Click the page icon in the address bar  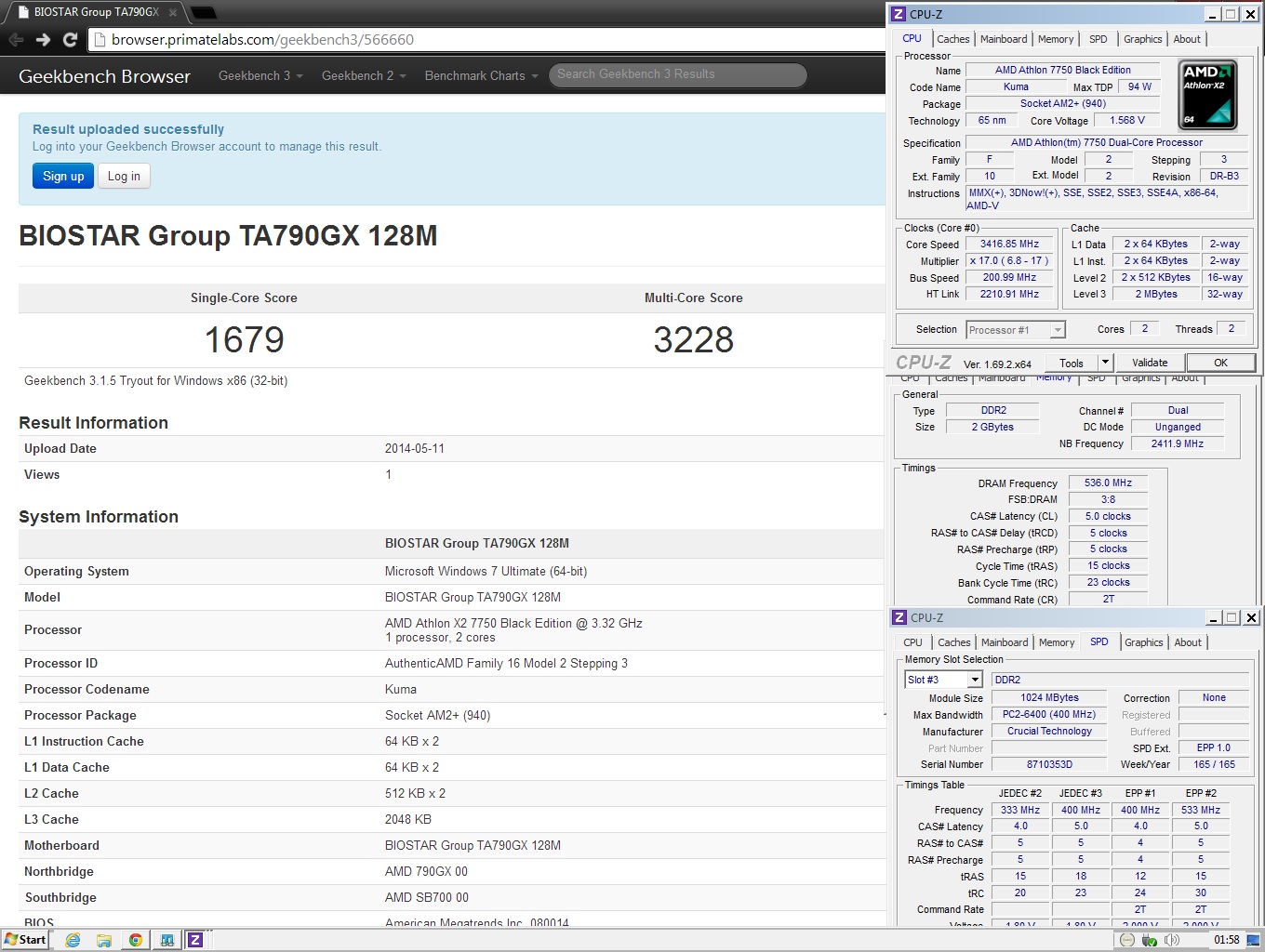pos(100,40)
